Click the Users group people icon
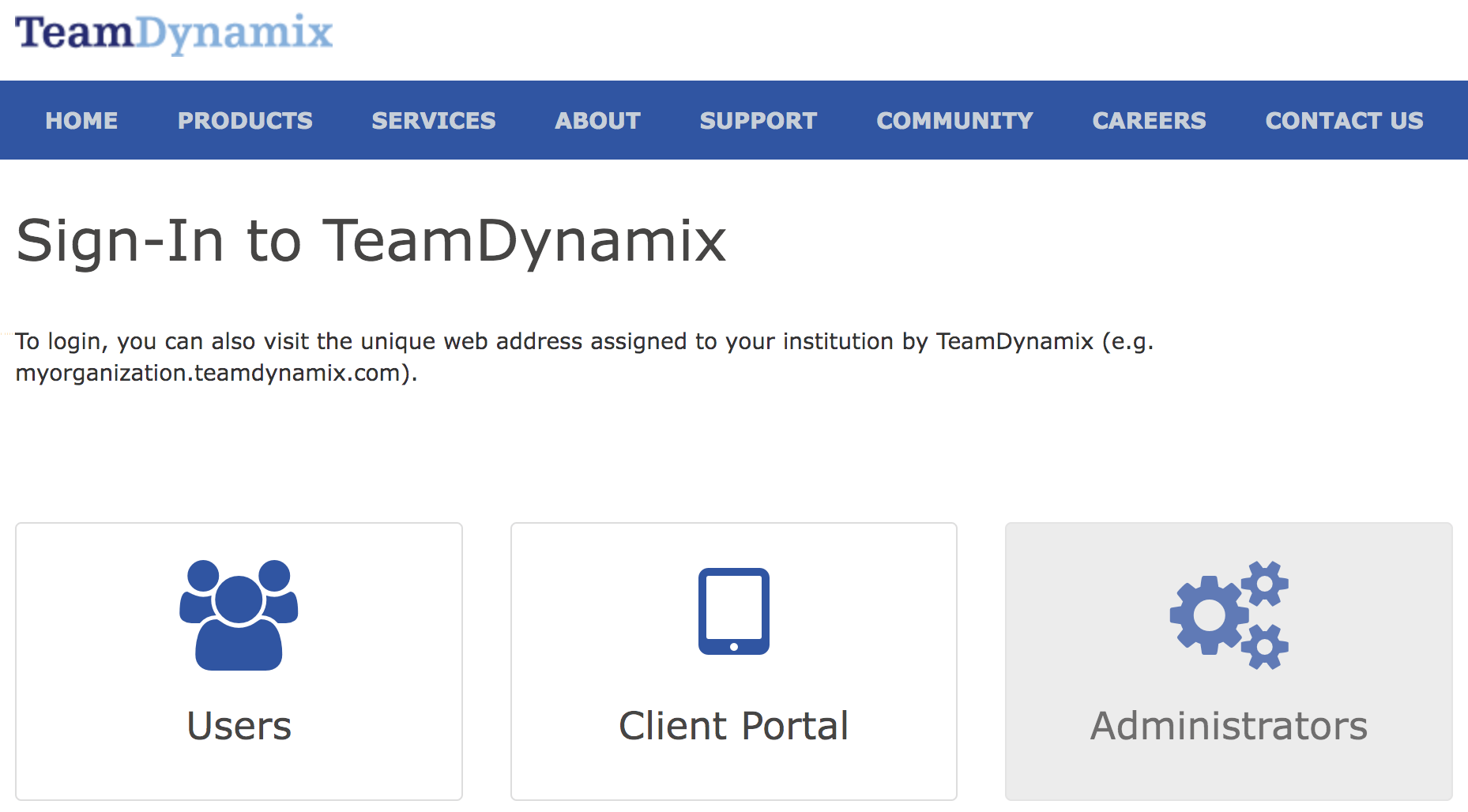Screen dimensions: 1468x812 (x=239, y=615)
